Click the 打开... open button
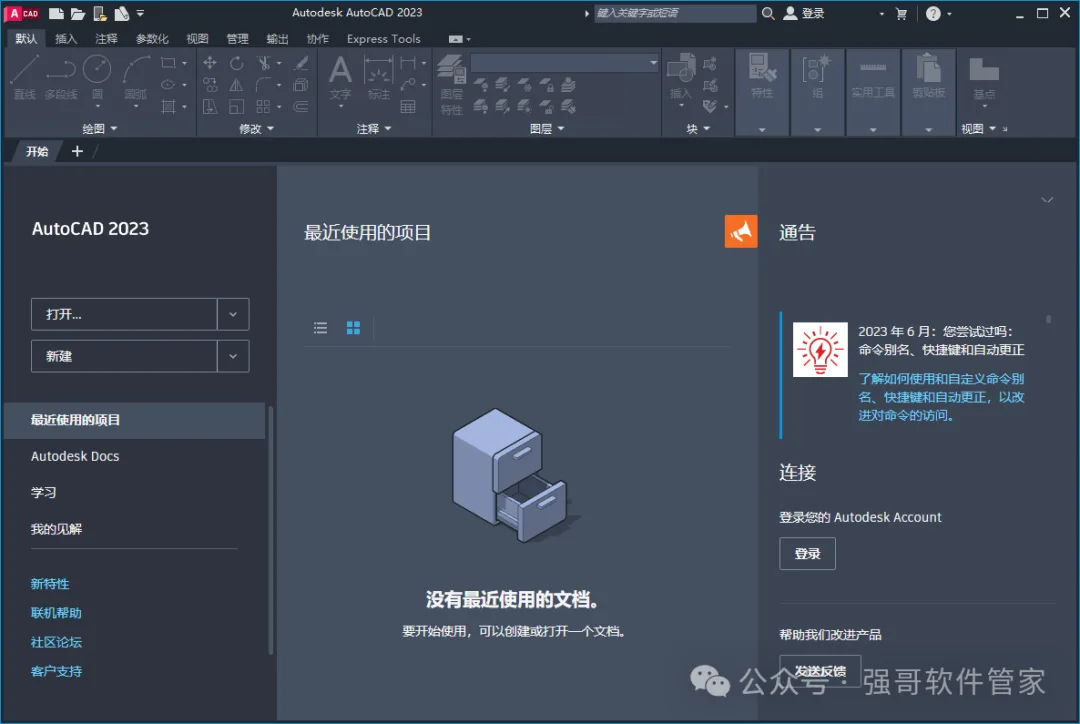 pyautogui.click(x=124, y=314)
